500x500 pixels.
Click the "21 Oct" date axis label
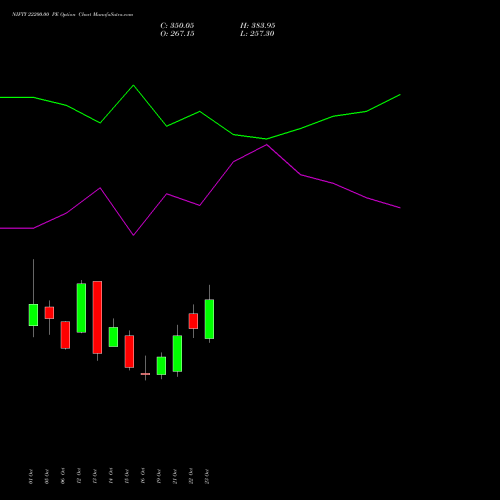175,477
